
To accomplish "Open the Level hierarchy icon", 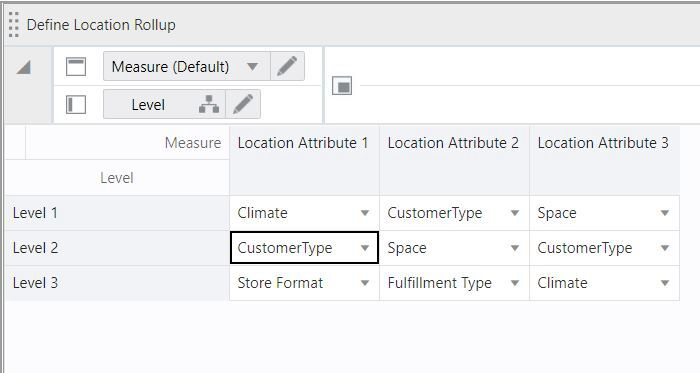I will (x=209, y=104).
